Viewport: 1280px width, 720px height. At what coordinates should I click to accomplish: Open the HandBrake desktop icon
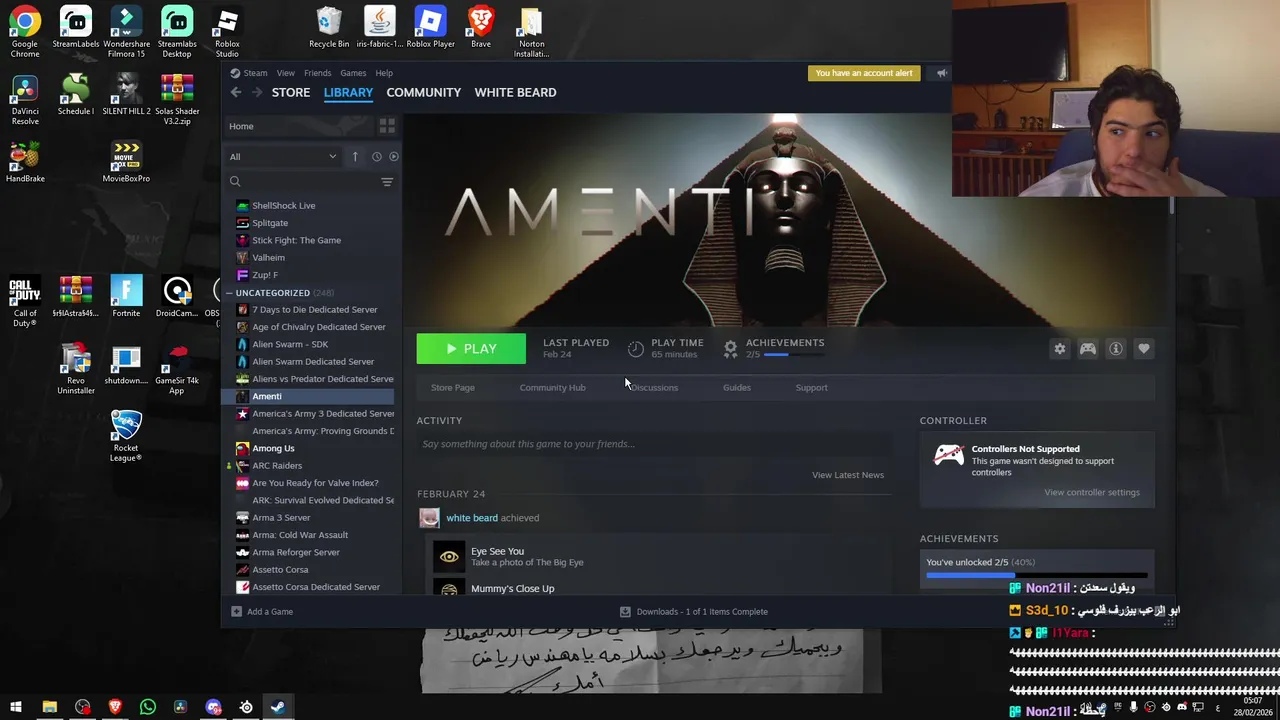[25, 162]
